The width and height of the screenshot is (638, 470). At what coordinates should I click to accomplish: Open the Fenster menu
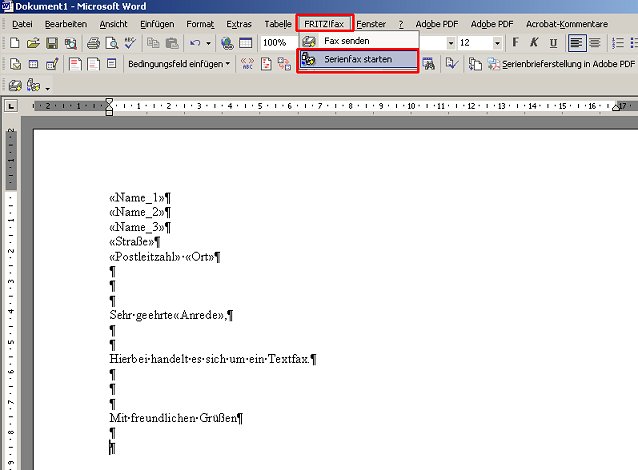371,24
